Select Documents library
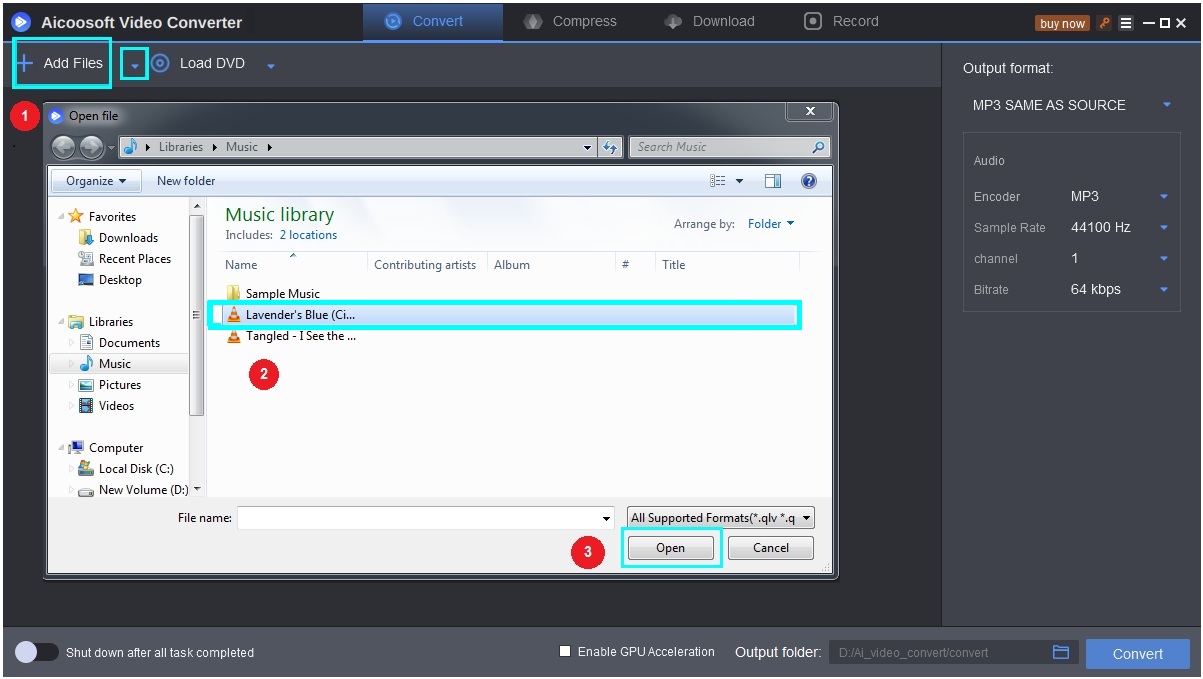The width and height of the screenshot is (1203, 679). [x=129, y=343]
